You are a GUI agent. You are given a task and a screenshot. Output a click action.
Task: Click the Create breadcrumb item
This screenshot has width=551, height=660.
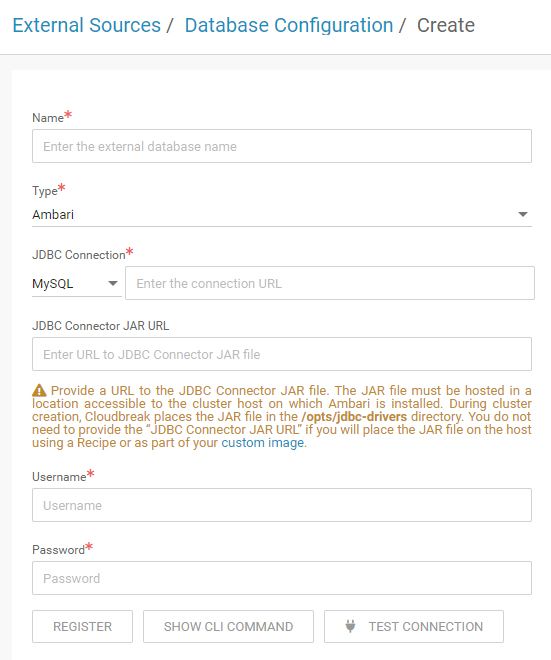[x=446, y=25]
